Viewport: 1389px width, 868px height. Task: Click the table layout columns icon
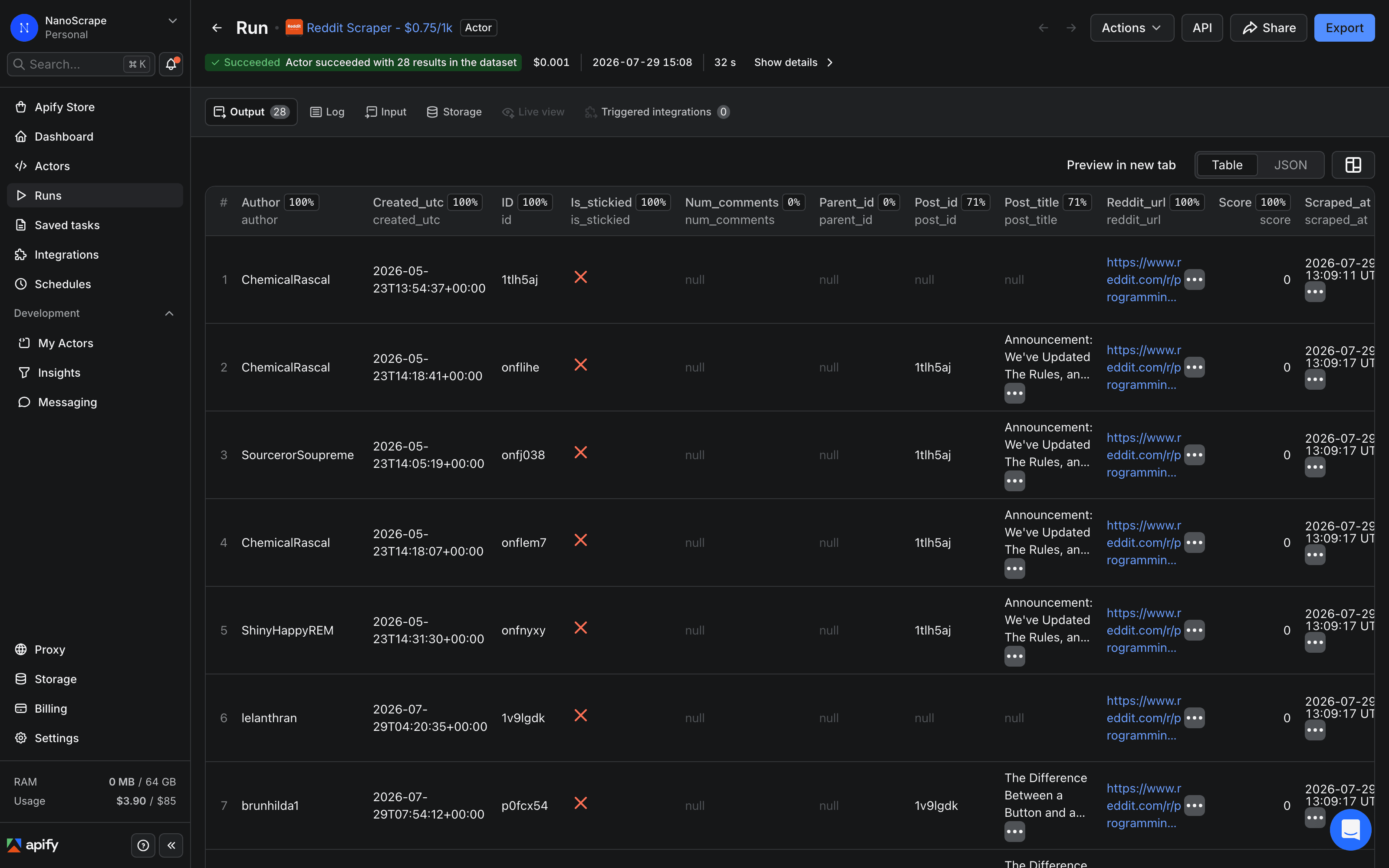(1353, 165)
